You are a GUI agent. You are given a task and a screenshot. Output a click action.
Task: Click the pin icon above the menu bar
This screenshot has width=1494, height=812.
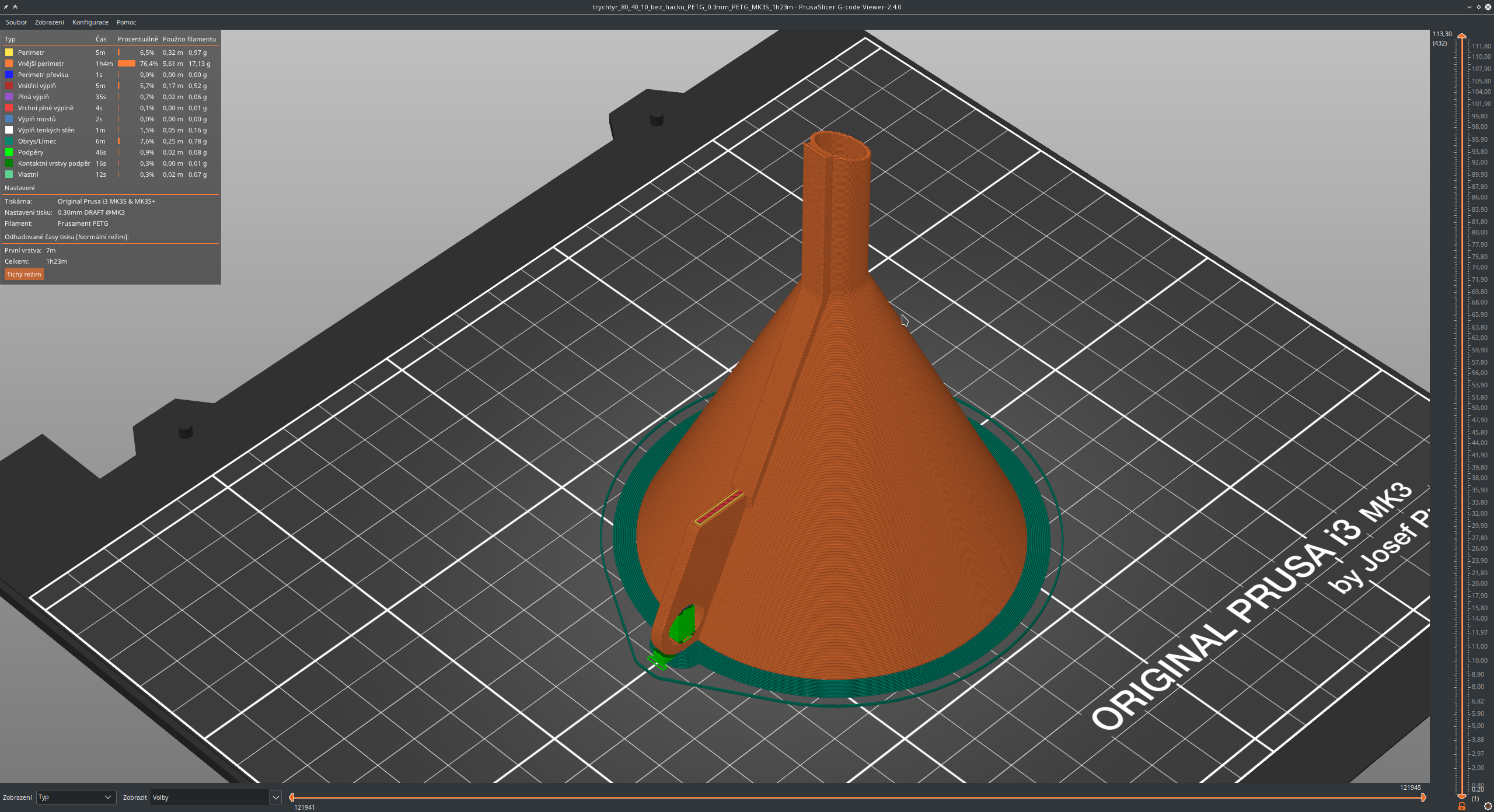(5, 6)
